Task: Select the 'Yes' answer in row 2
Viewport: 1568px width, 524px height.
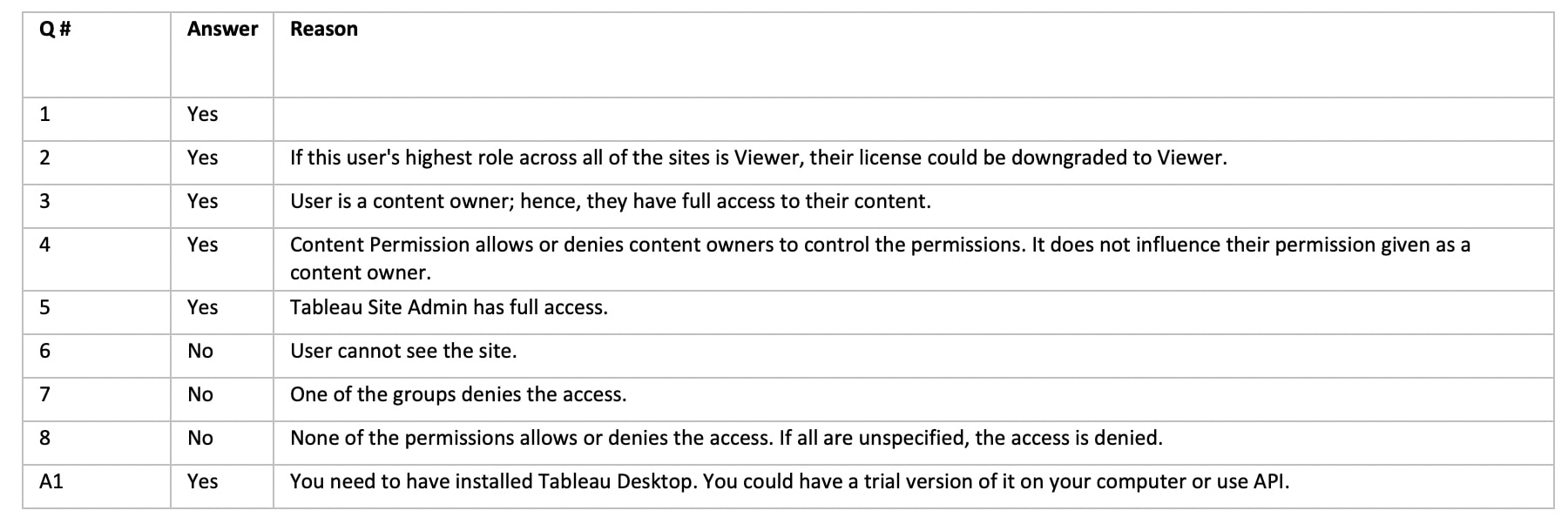Action: click(202, 158)
